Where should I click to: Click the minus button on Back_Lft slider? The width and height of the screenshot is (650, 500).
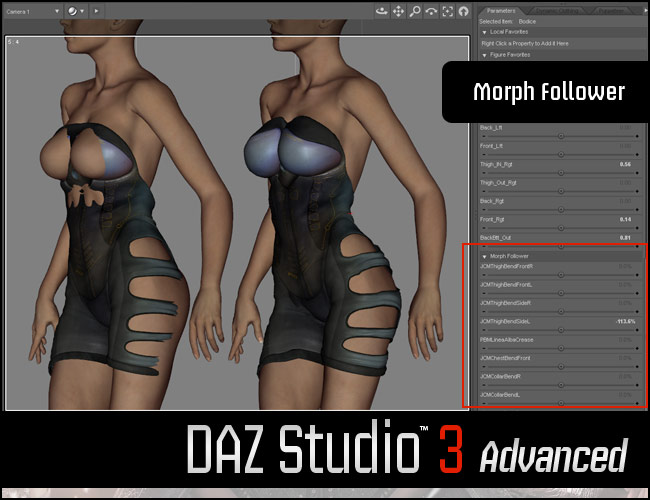(484, 136)
